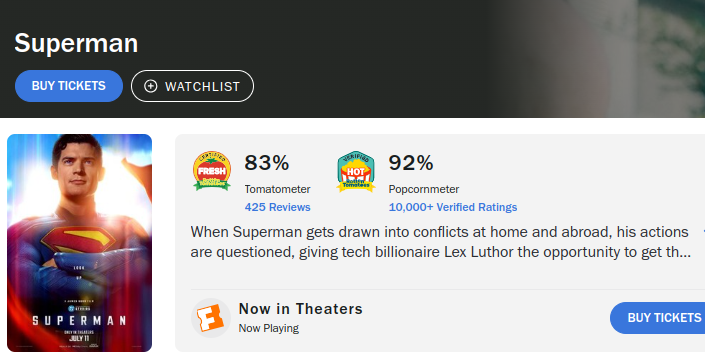Click the plus circle icon in Watchlist
The height and width of the screenshot is (362, 705).
(x=151, y=86)
